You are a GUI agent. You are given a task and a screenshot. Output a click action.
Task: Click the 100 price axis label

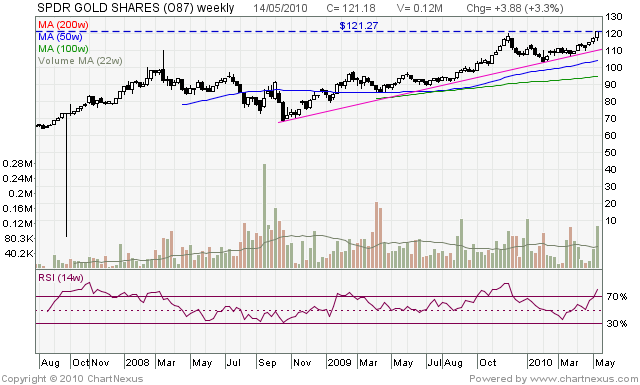point(614,67)
